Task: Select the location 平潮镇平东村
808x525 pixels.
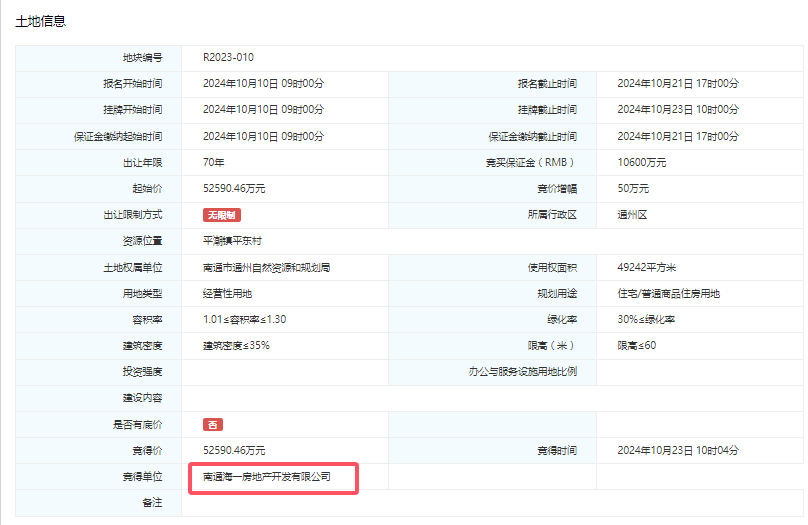Action: point(232,241)
